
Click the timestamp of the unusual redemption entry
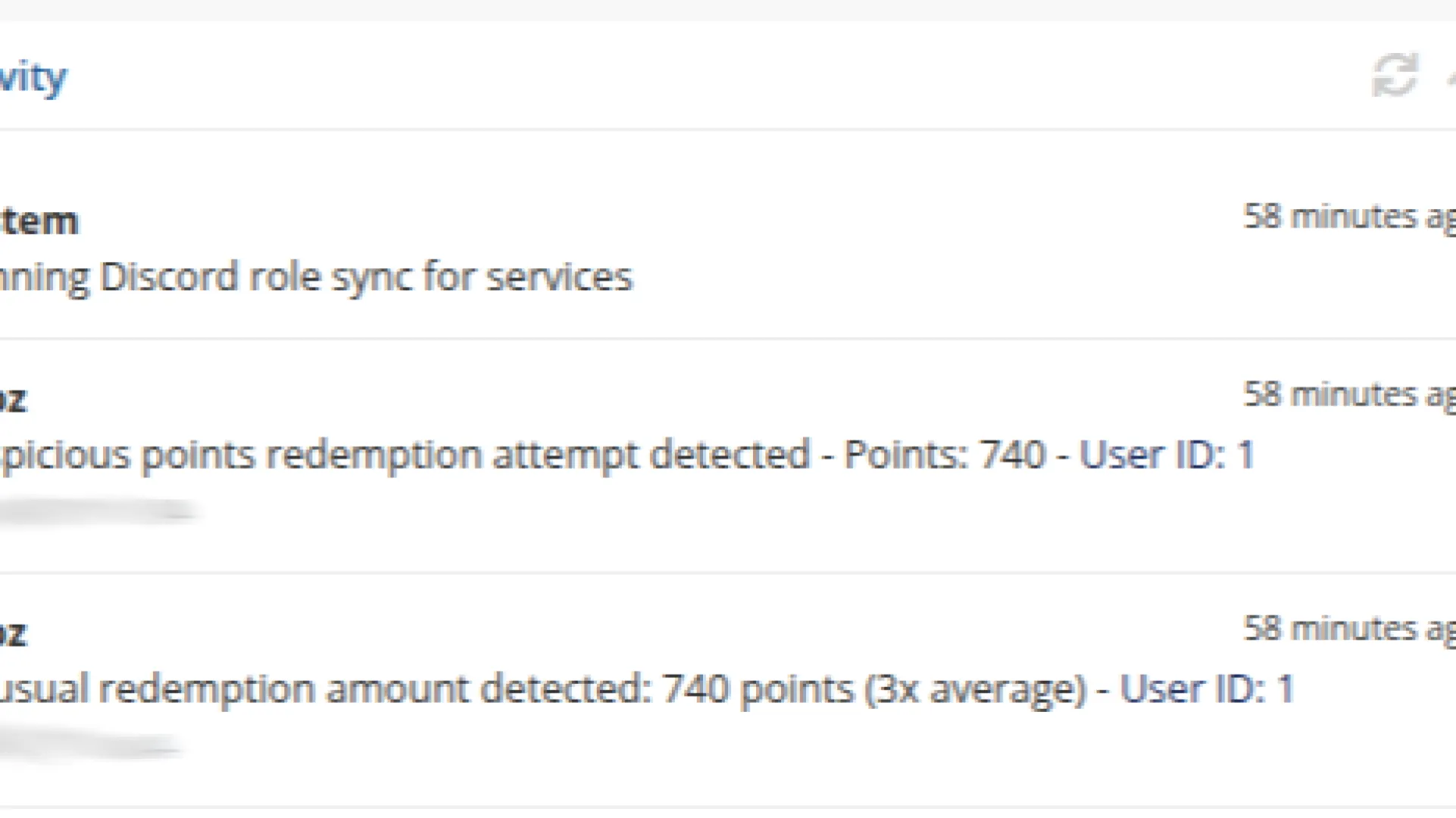tap(1348, 629)
